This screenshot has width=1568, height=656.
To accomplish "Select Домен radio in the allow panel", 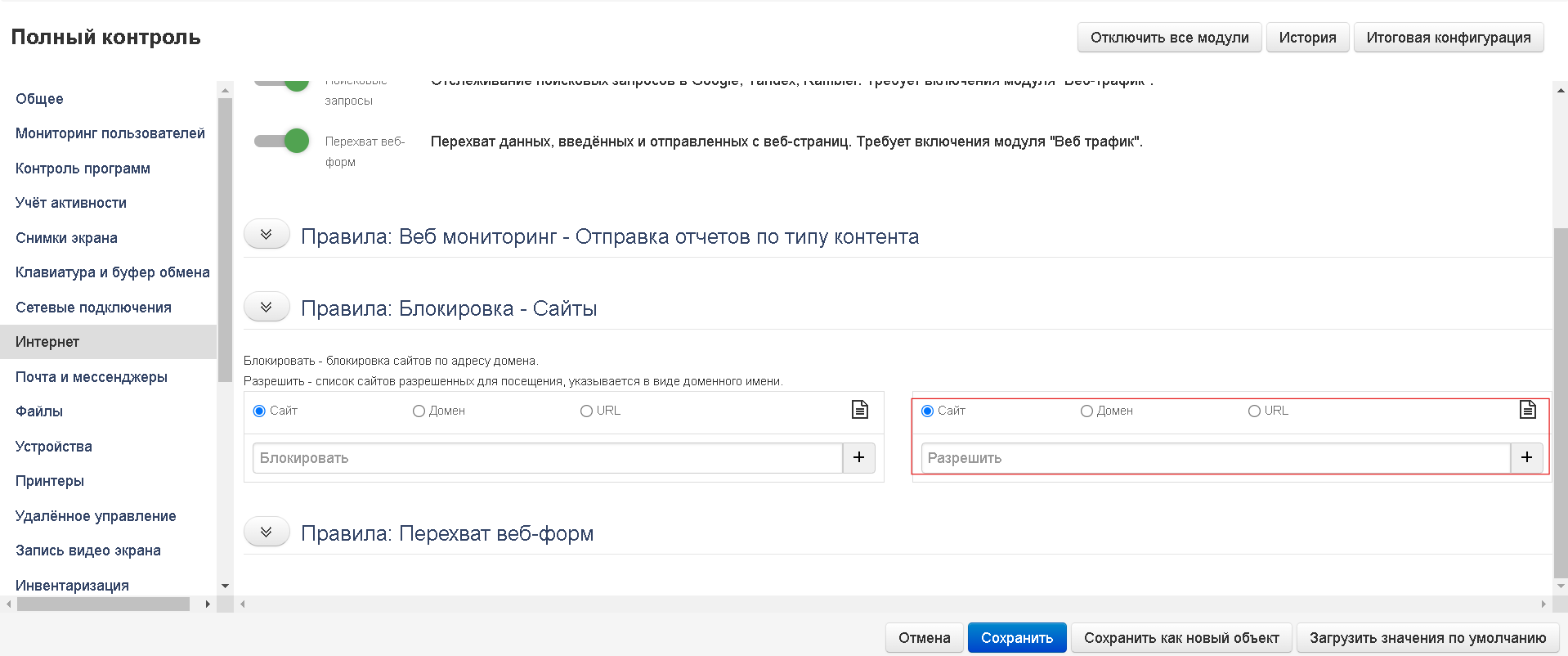I will (1086, 411).
